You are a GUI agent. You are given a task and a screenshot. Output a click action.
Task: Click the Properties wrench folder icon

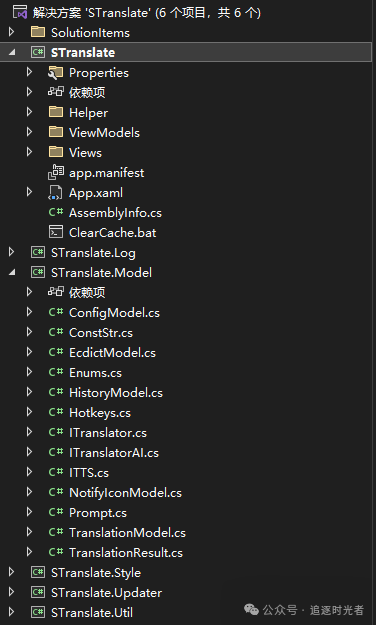(55, 72)
